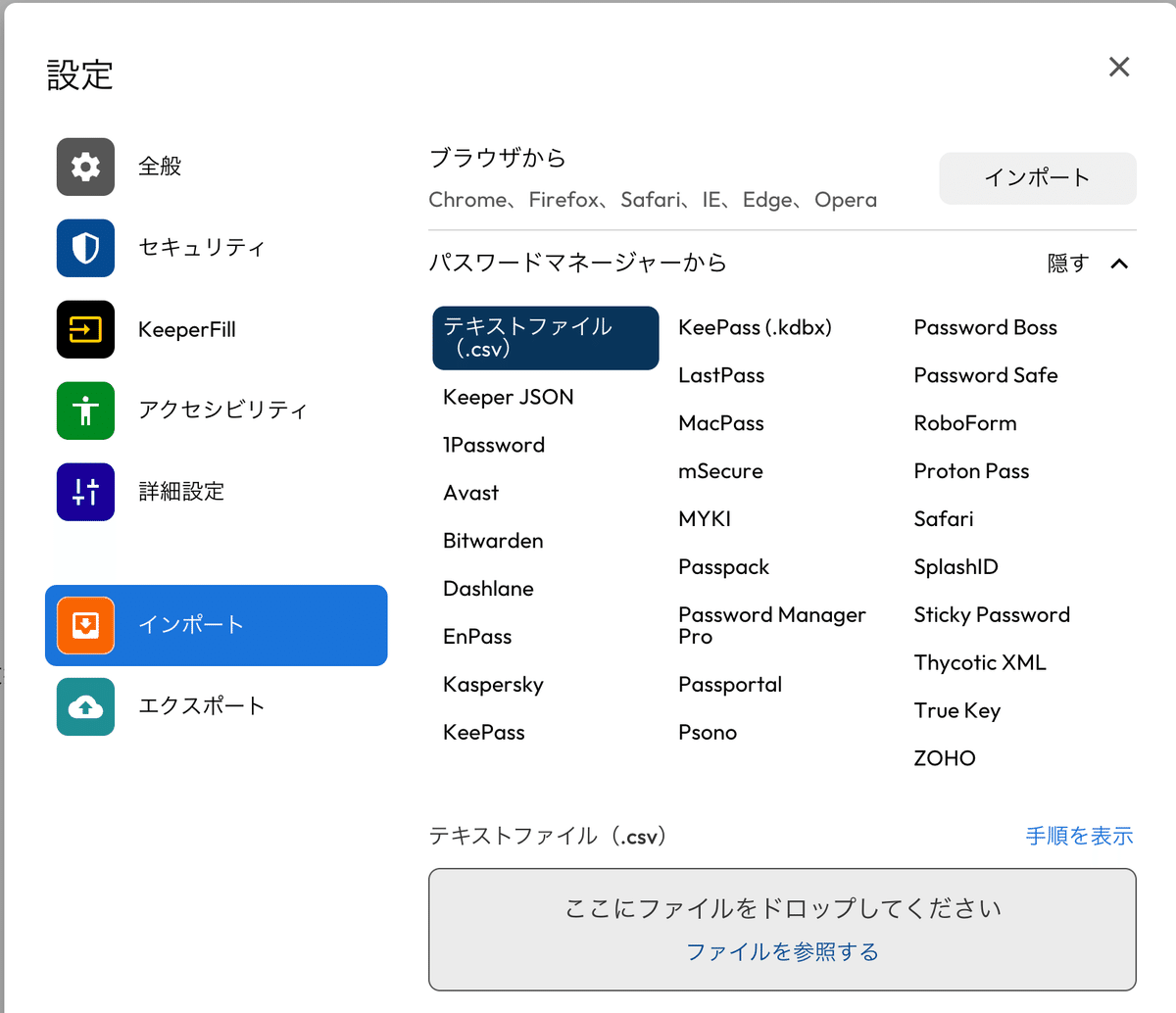Pick Dashlane as import source
Viewport: 1176px width, 1013px height.
[488, 589]
